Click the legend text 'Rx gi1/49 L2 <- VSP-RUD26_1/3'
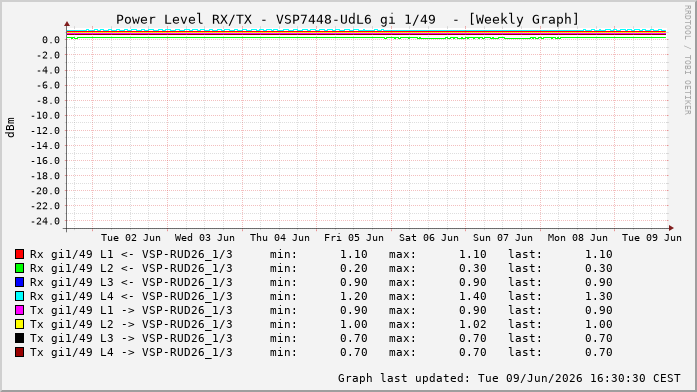Screen dimensions: 697x392 (x=131, y=268)
